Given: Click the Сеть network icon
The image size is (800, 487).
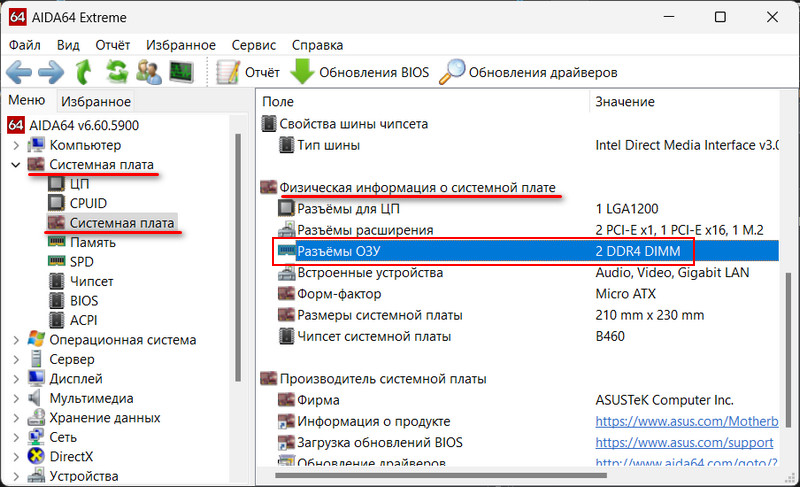Looking at the screenshot, I should pyautogui.click(x=36, y=437).
